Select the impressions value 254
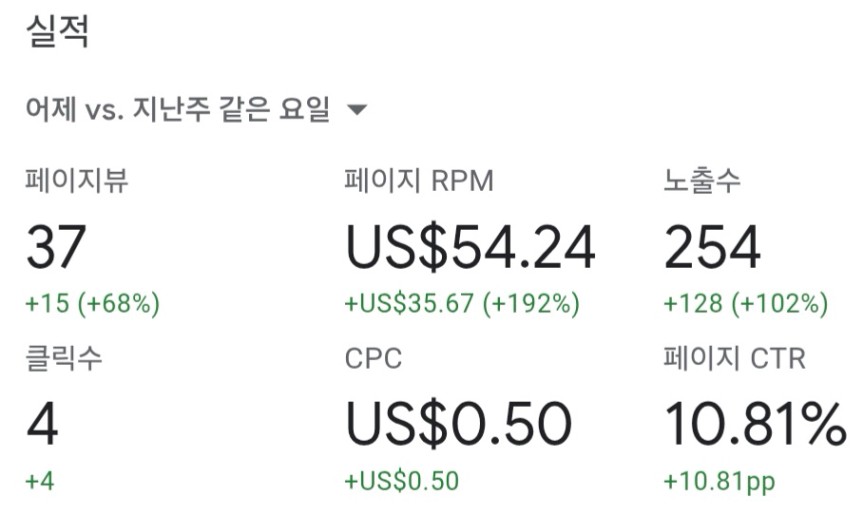The width and height of the screenshot is (864, 516). 712,247
